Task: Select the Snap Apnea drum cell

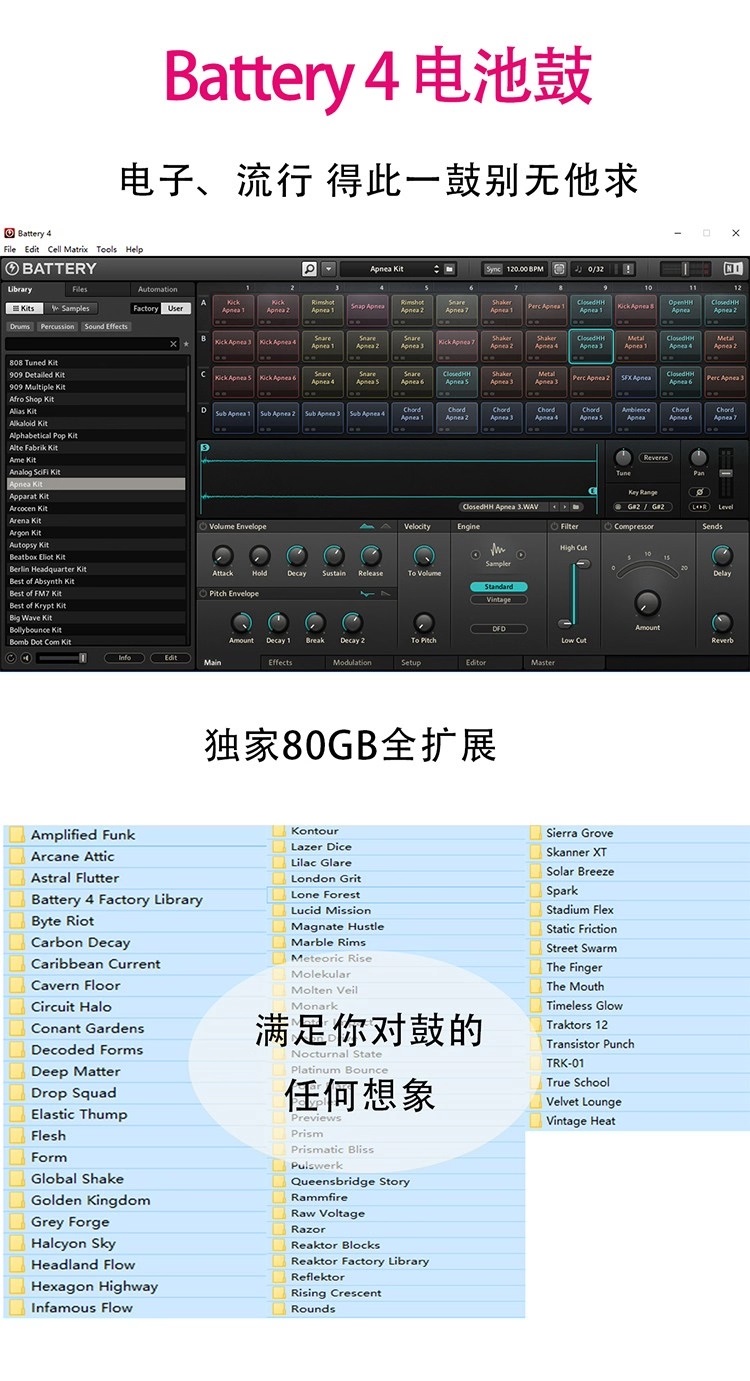Action: point(367,307)
